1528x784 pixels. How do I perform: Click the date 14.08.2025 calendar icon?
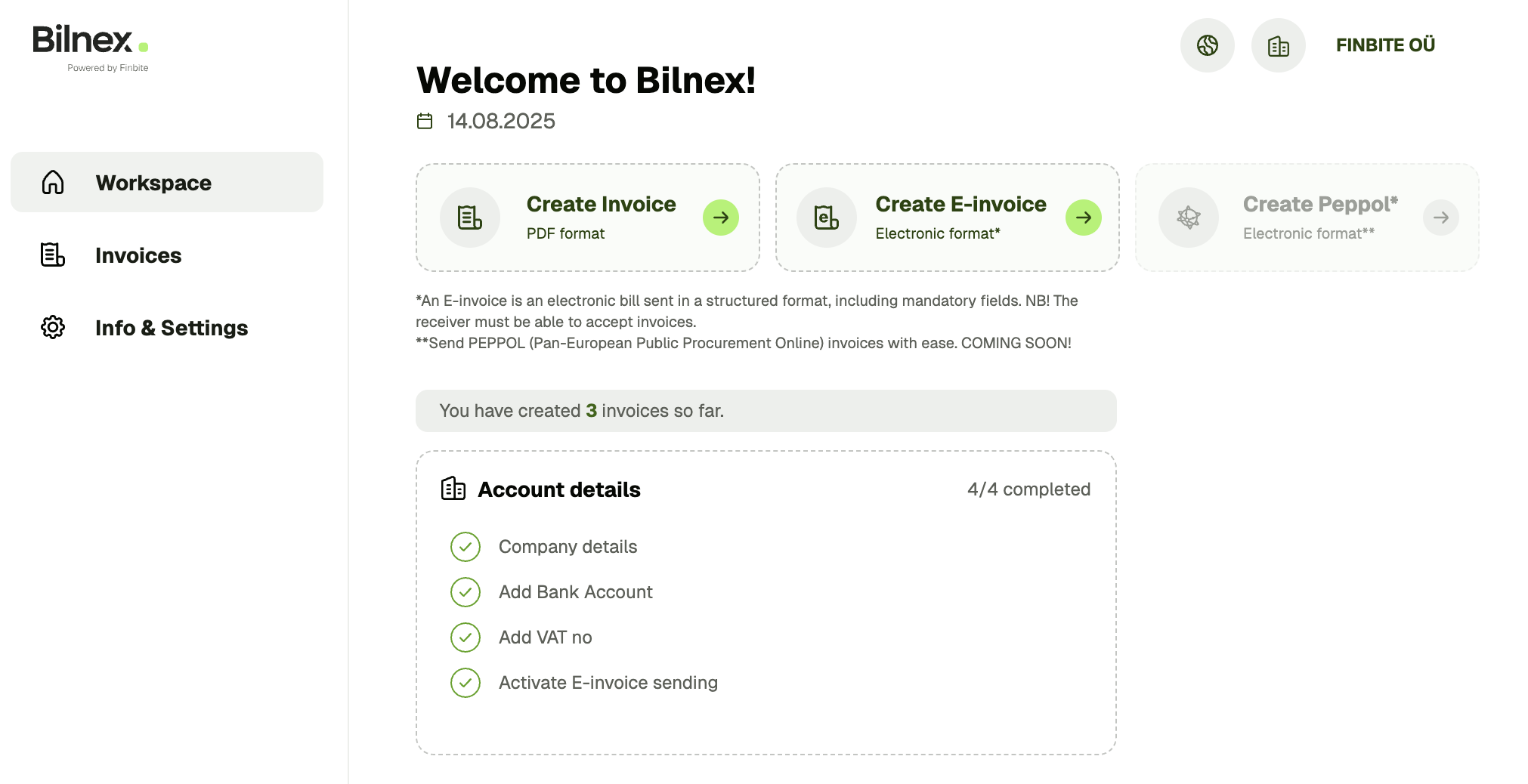(425, 121)
